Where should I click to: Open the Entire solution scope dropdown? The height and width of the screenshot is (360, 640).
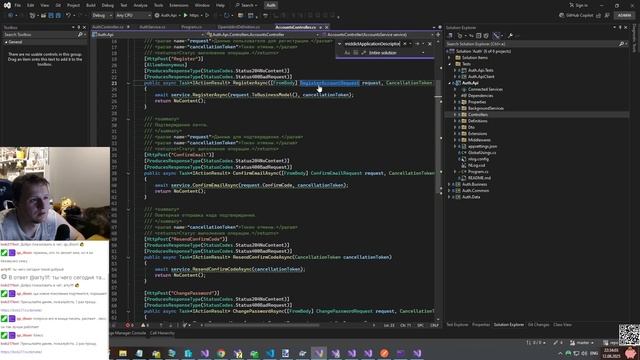[x=396, y=53]
